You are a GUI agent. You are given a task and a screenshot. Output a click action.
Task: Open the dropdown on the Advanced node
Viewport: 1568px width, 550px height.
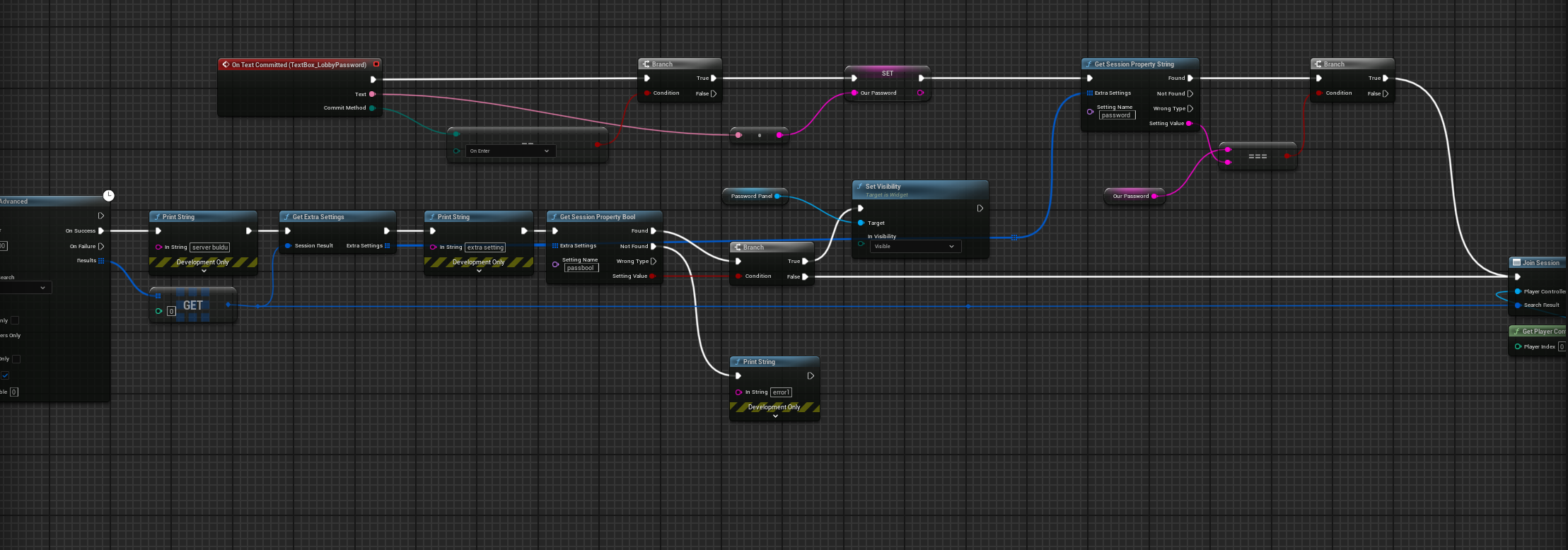pos(25,288)
